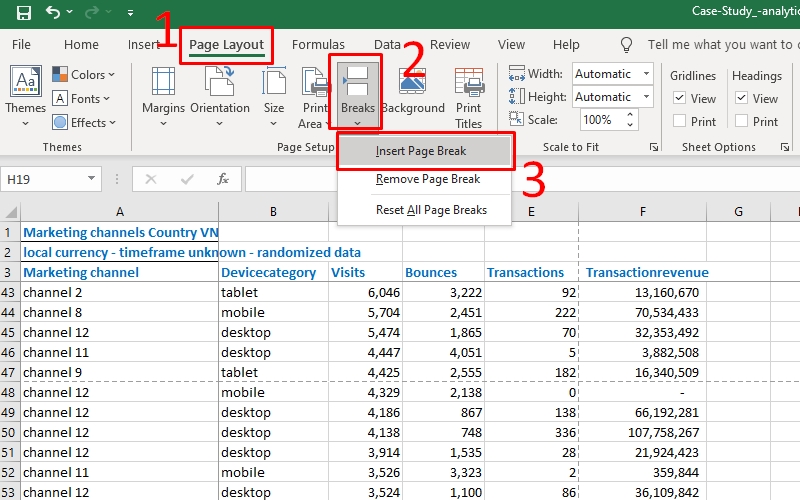
Task: Open the paper Size menu
Action: (274, 96)
